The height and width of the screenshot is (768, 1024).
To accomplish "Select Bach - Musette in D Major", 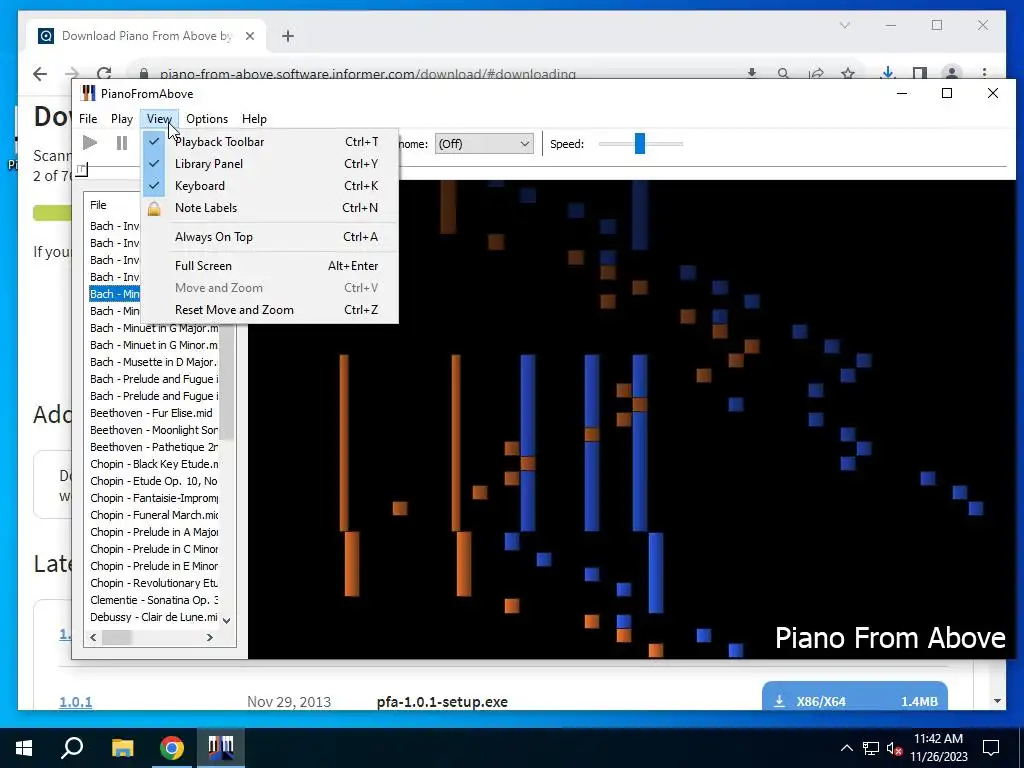I will tap(153, 362).
